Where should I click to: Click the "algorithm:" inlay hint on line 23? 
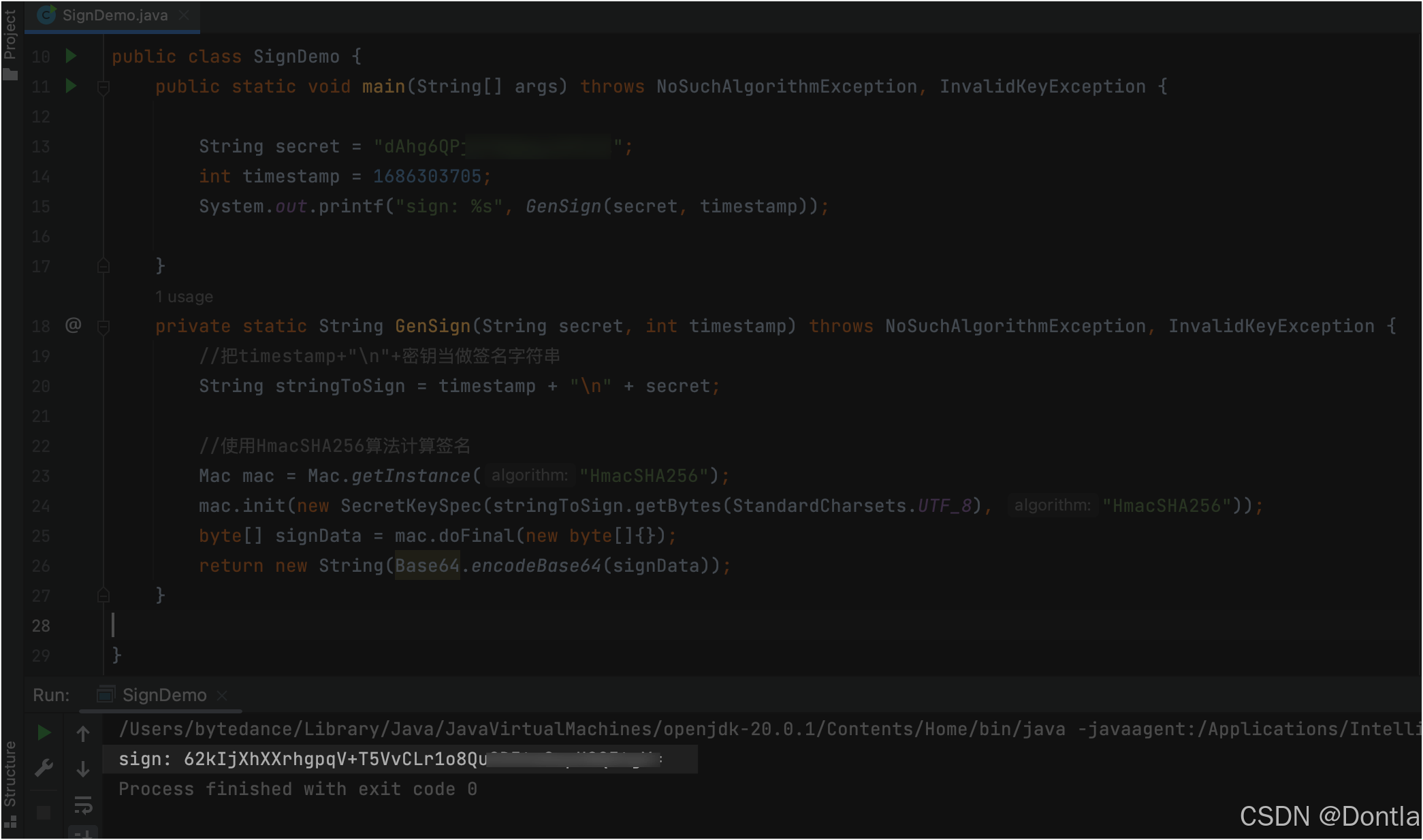(530, 475)
